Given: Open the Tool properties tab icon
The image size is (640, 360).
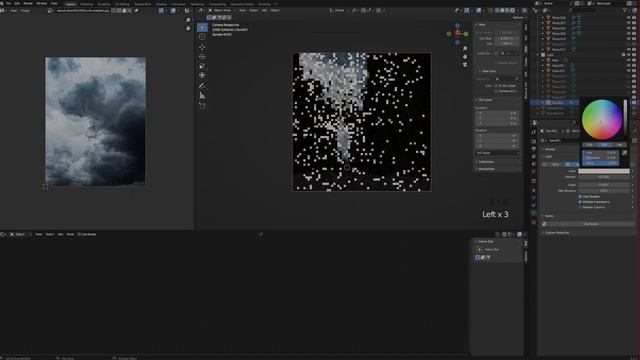Looking at the screenshot, I should [x=534, y=132].
